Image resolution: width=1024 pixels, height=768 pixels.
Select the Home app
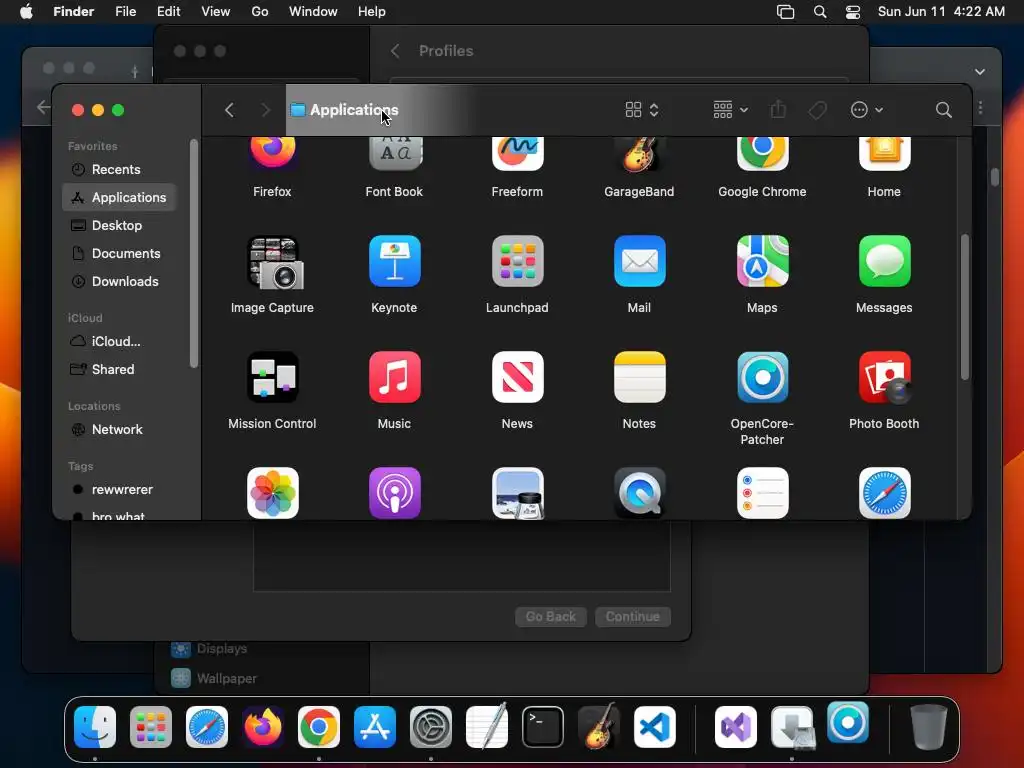[884, 153]
